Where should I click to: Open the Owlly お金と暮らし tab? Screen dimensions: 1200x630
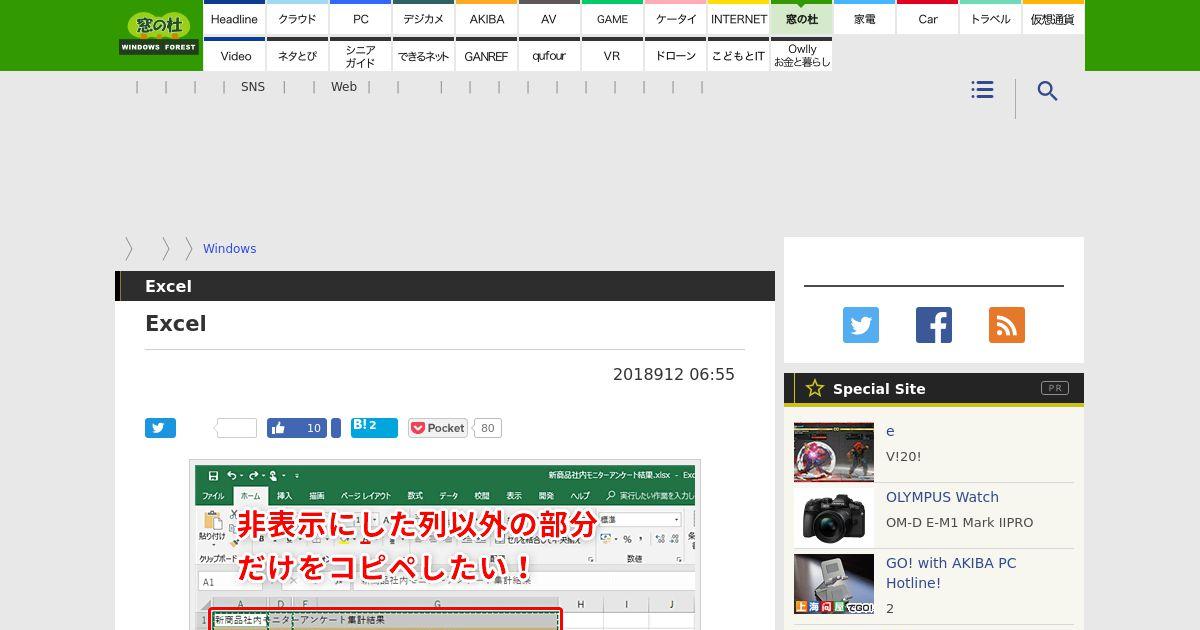801,55
